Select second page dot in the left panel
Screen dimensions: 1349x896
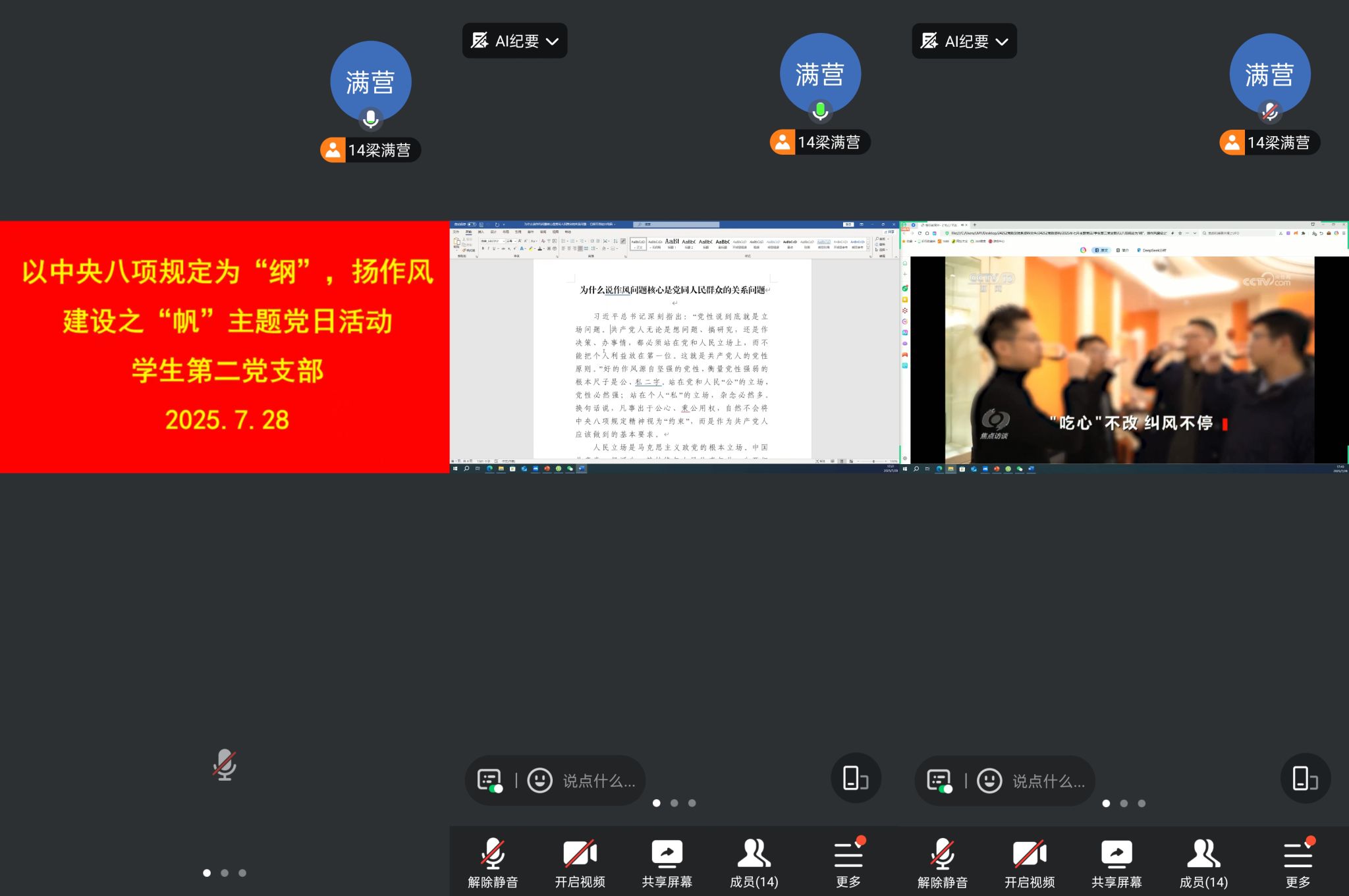225,873
